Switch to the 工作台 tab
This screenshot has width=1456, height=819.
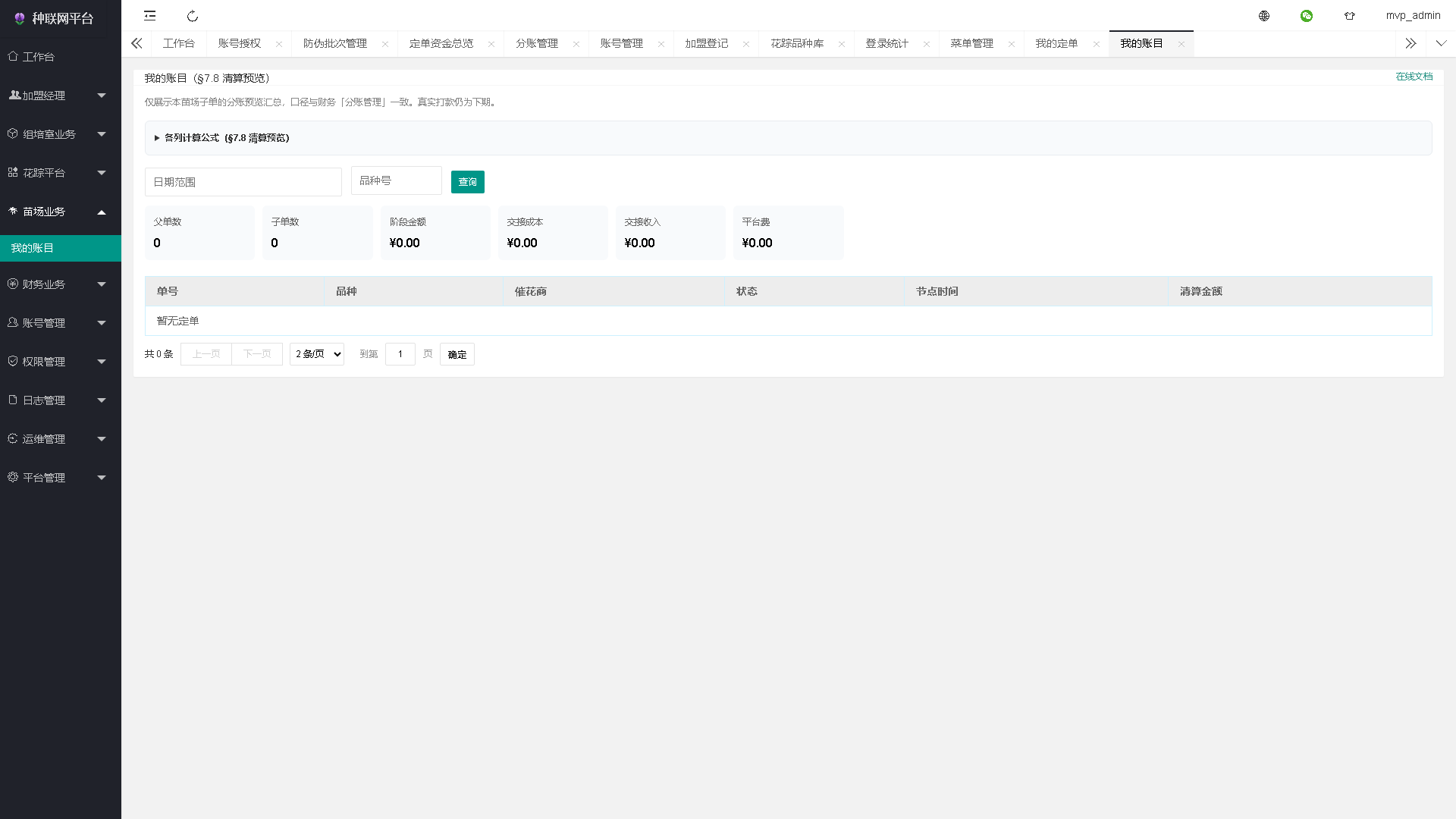coord(179,43)
